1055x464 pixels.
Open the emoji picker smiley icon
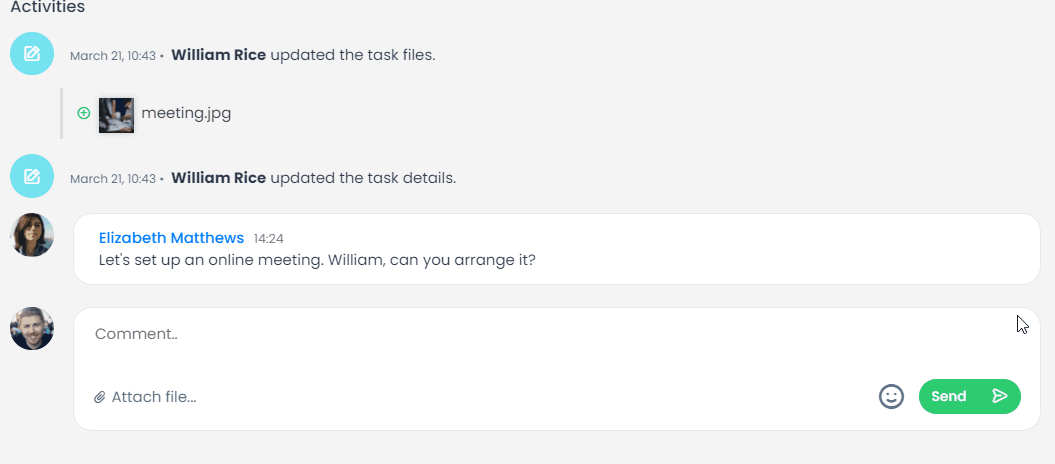891,396
